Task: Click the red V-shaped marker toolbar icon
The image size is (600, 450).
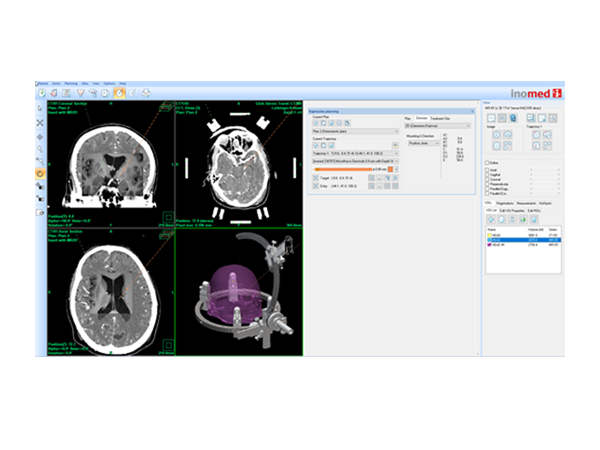Action: tap(80, 93)
